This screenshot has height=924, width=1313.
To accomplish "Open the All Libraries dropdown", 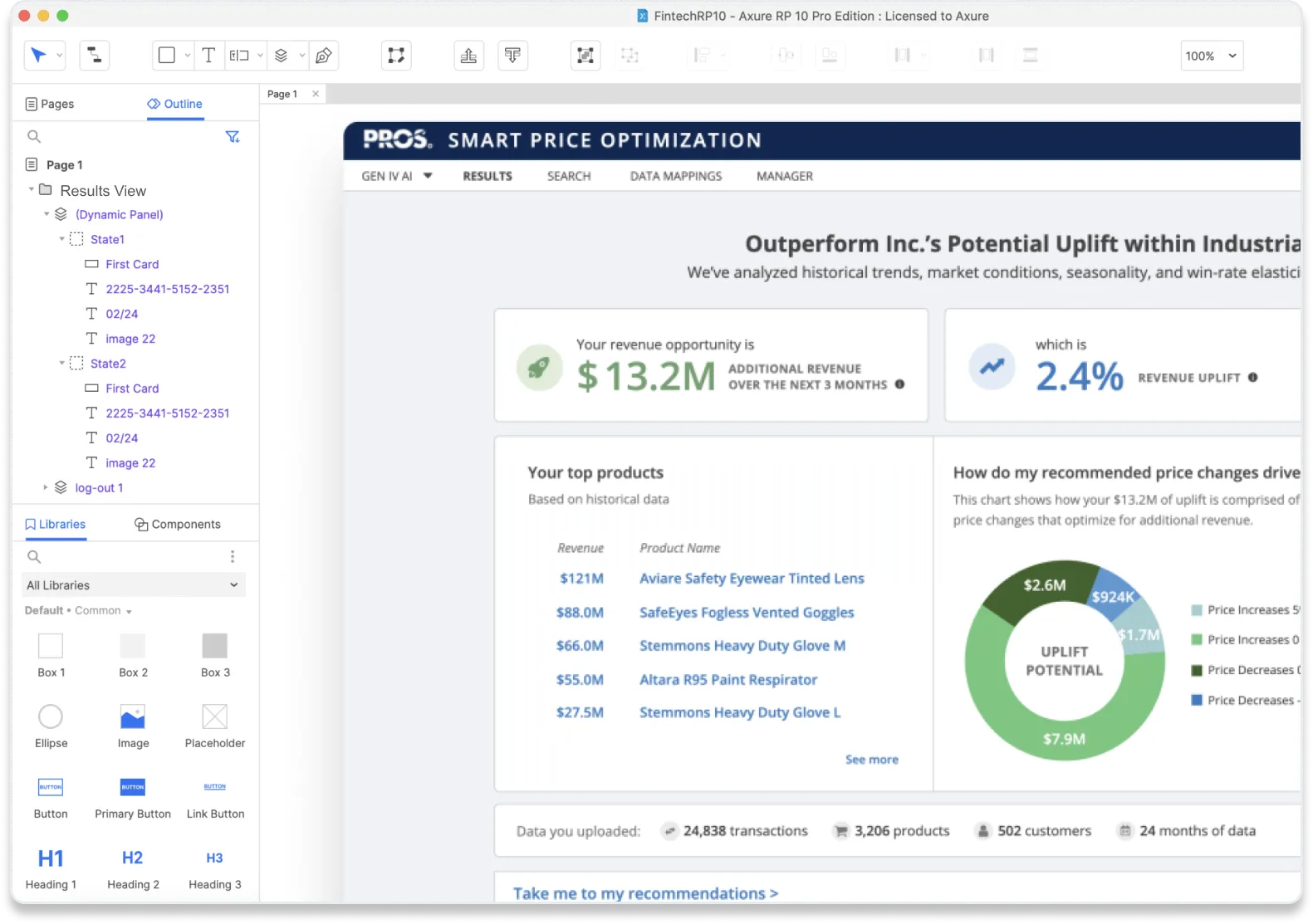I will coord(133,585).
